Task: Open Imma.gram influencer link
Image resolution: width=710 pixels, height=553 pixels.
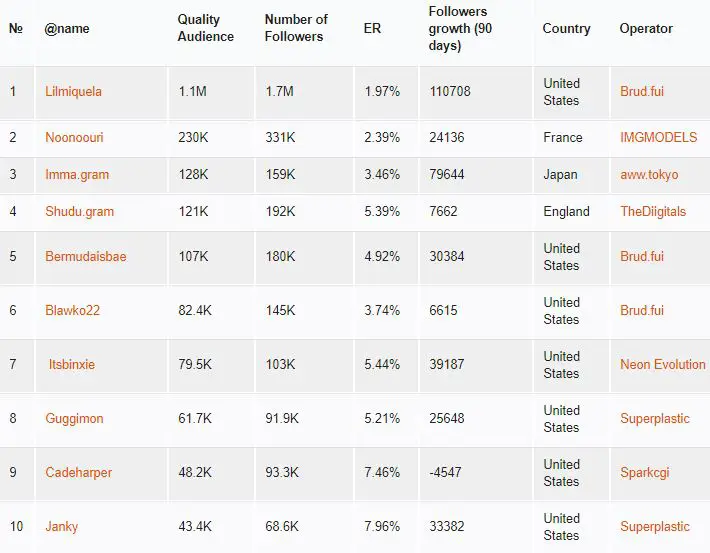Action: click(x=77, y=175)
